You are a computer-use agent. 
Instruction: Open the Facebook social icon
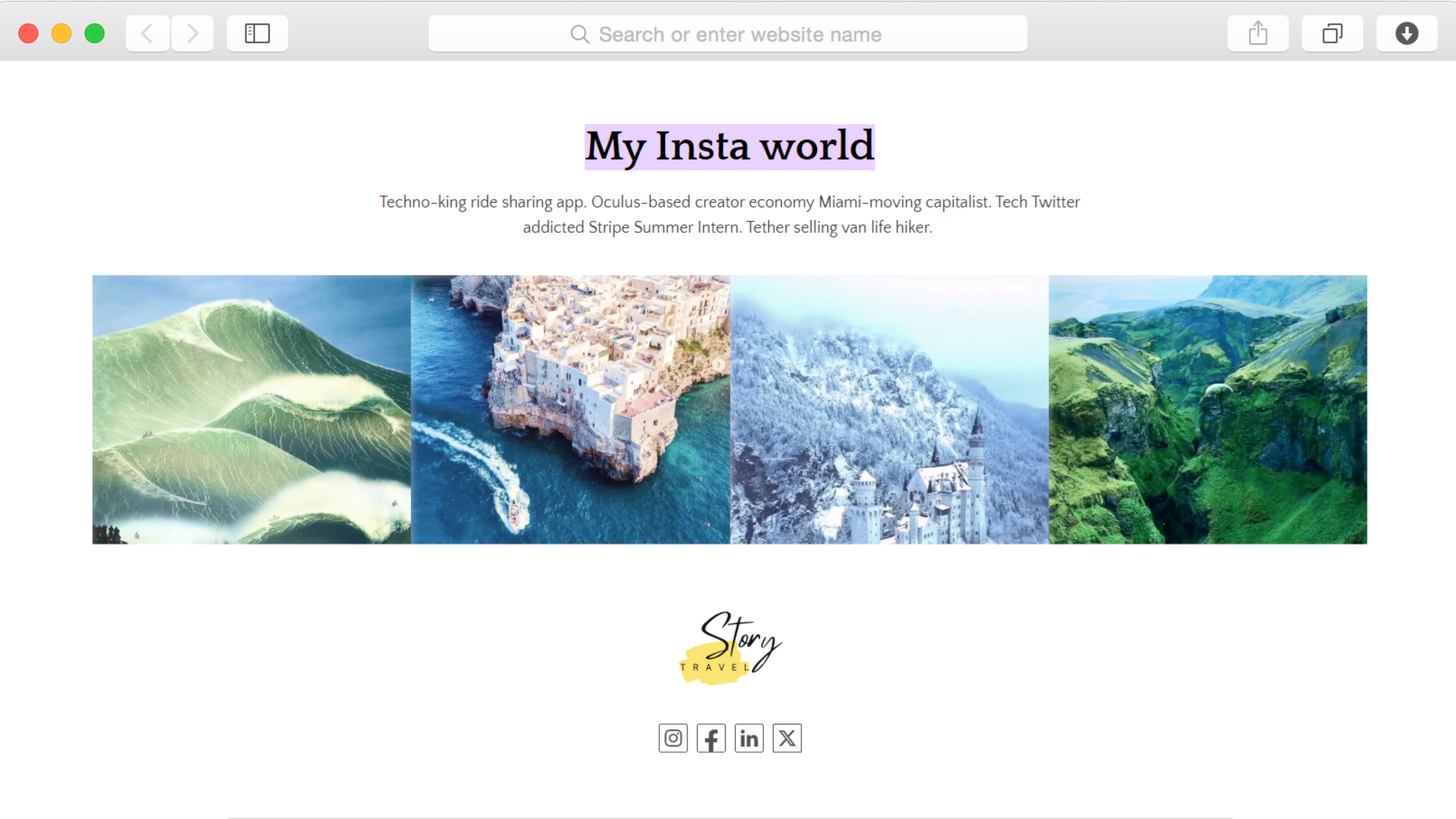pyautogui.click(x=711, y=738)
